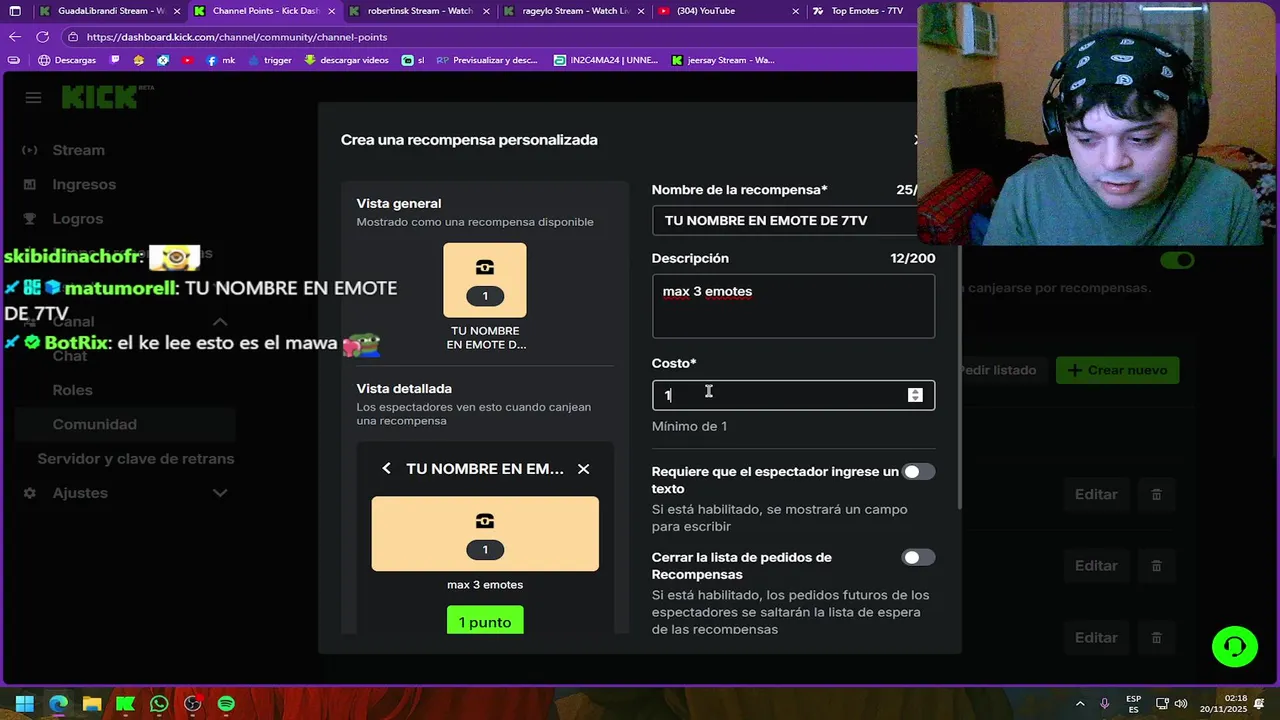Collapse the Canal sidebar section

pos(220,322)
